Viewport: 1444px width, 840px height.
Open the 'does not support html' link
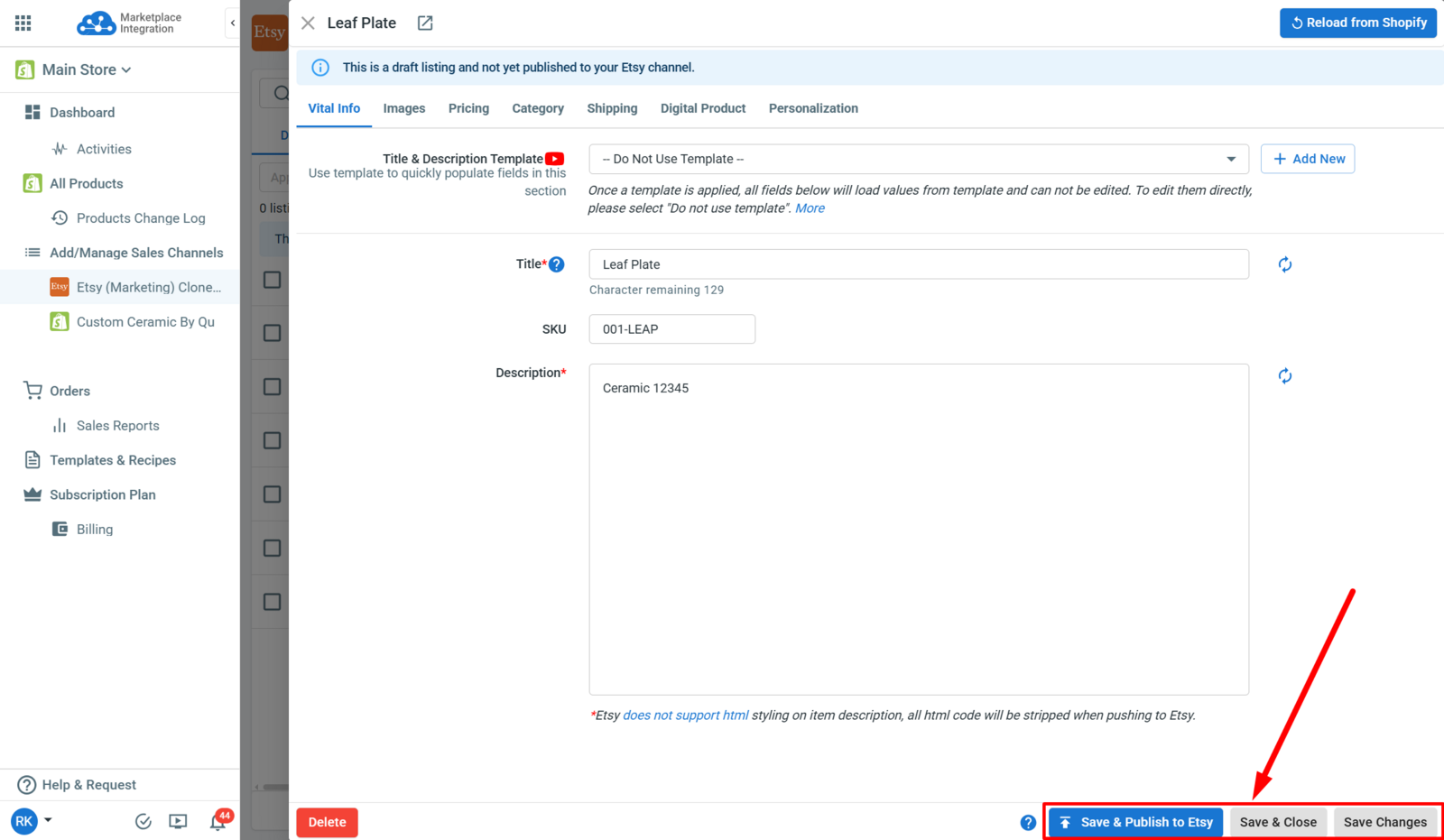coord(685,715)
